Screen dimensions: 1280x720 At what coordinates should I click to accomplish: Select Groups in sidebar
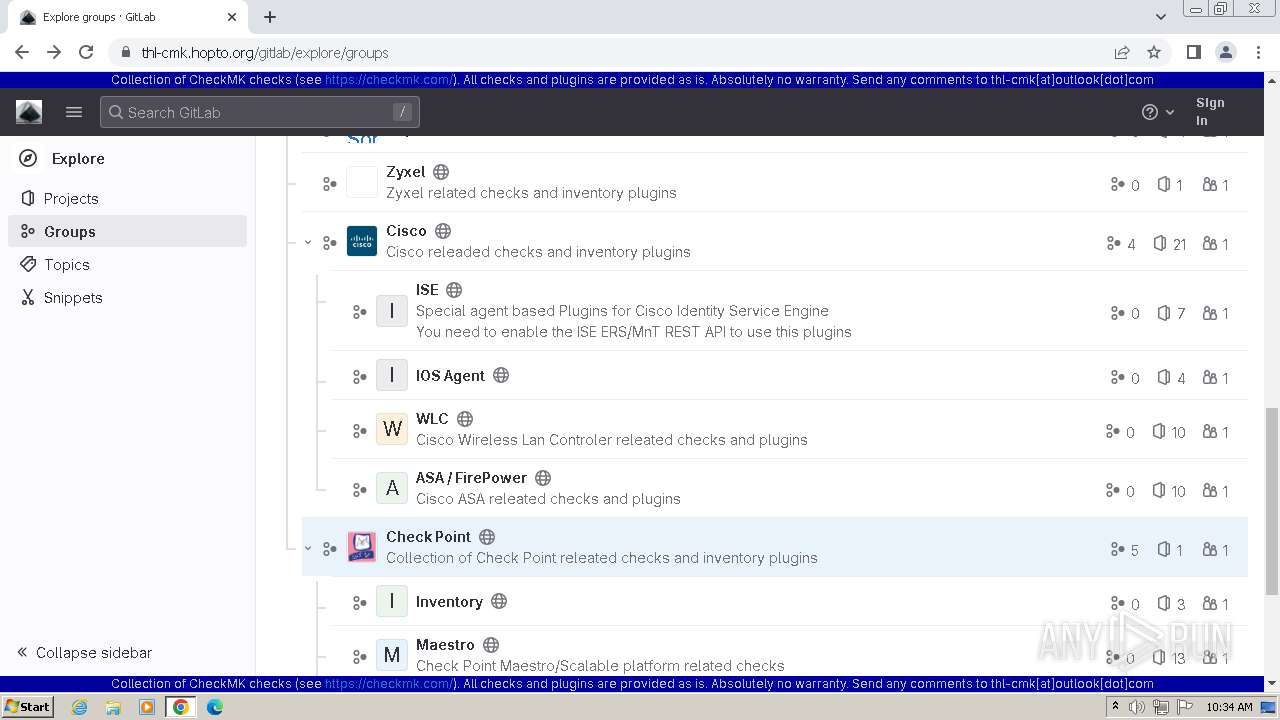127,231
